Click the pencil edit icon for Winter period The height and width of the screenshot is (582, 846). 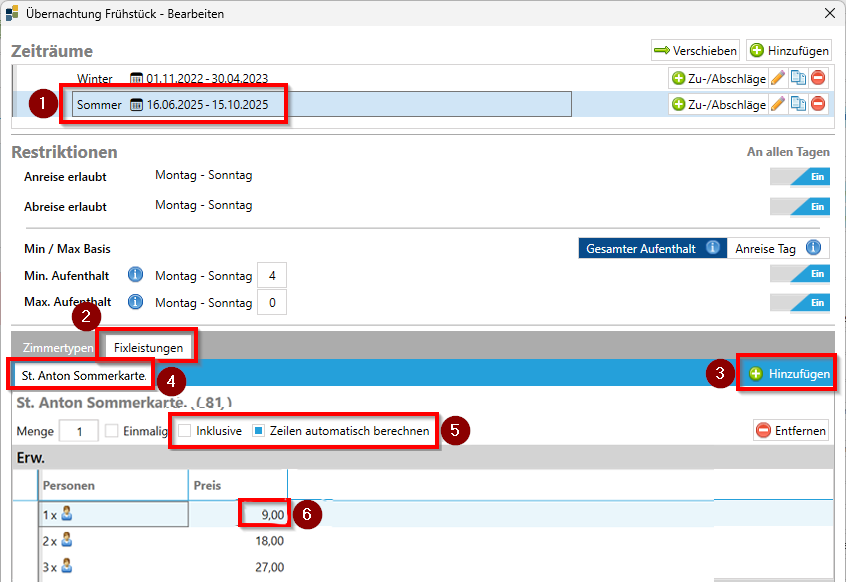pyautogui.click(x=778, y=78)
